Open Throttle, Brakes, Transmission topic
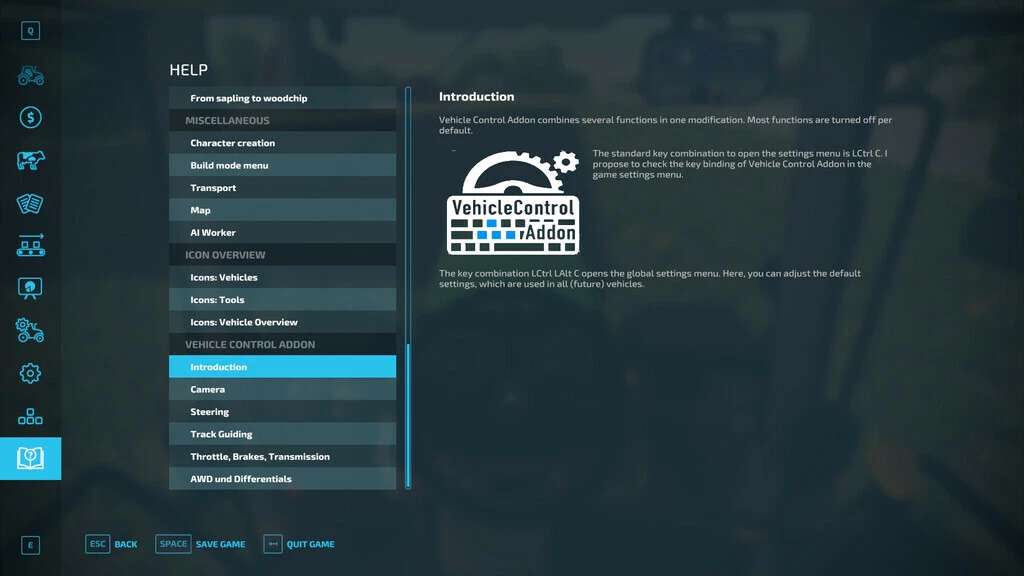This screenshot has height=576, width=1024. pos(282,456)
